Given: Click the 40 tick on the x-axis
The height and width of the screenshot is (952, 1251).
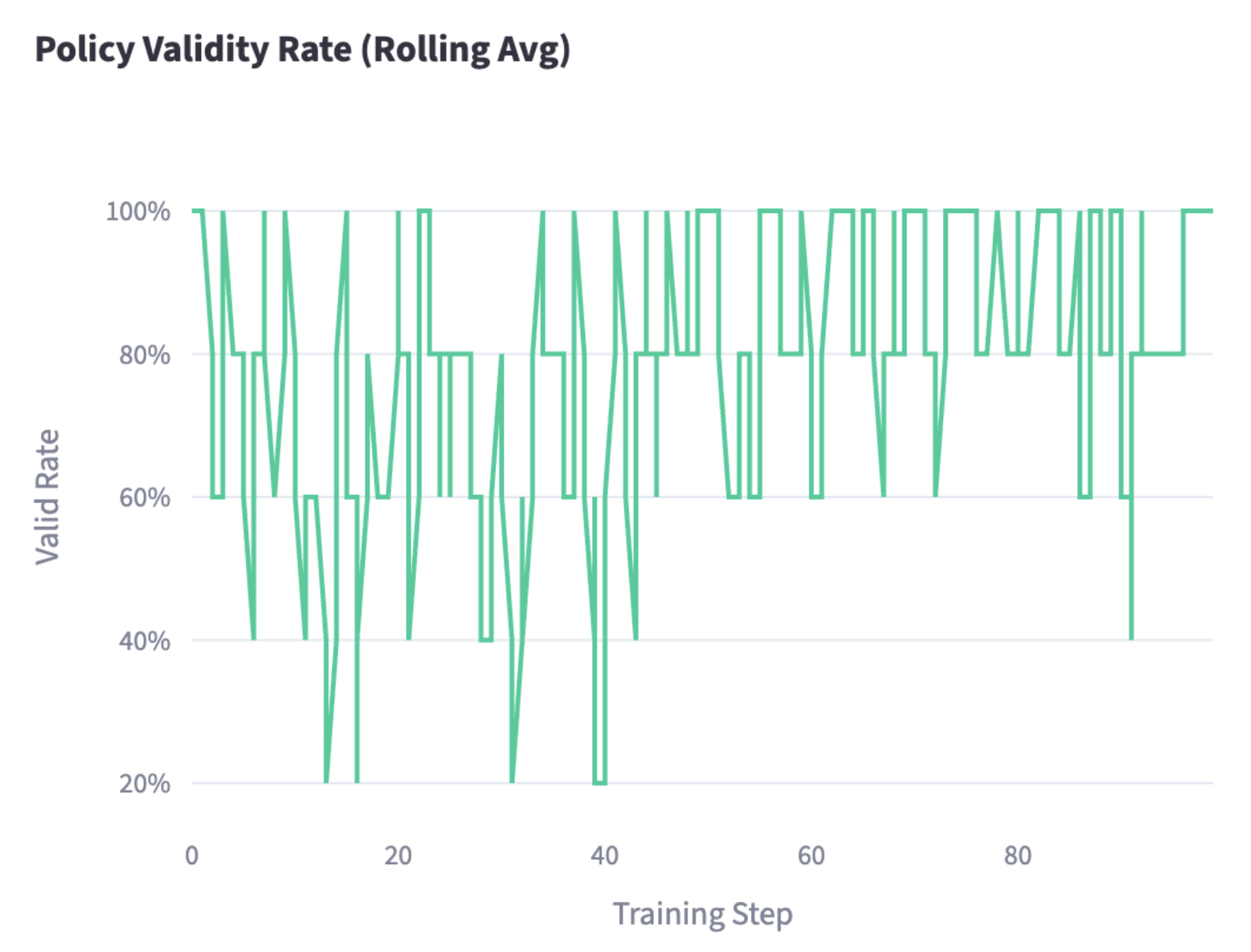Looking at the screenshot, I should (604, 856).
